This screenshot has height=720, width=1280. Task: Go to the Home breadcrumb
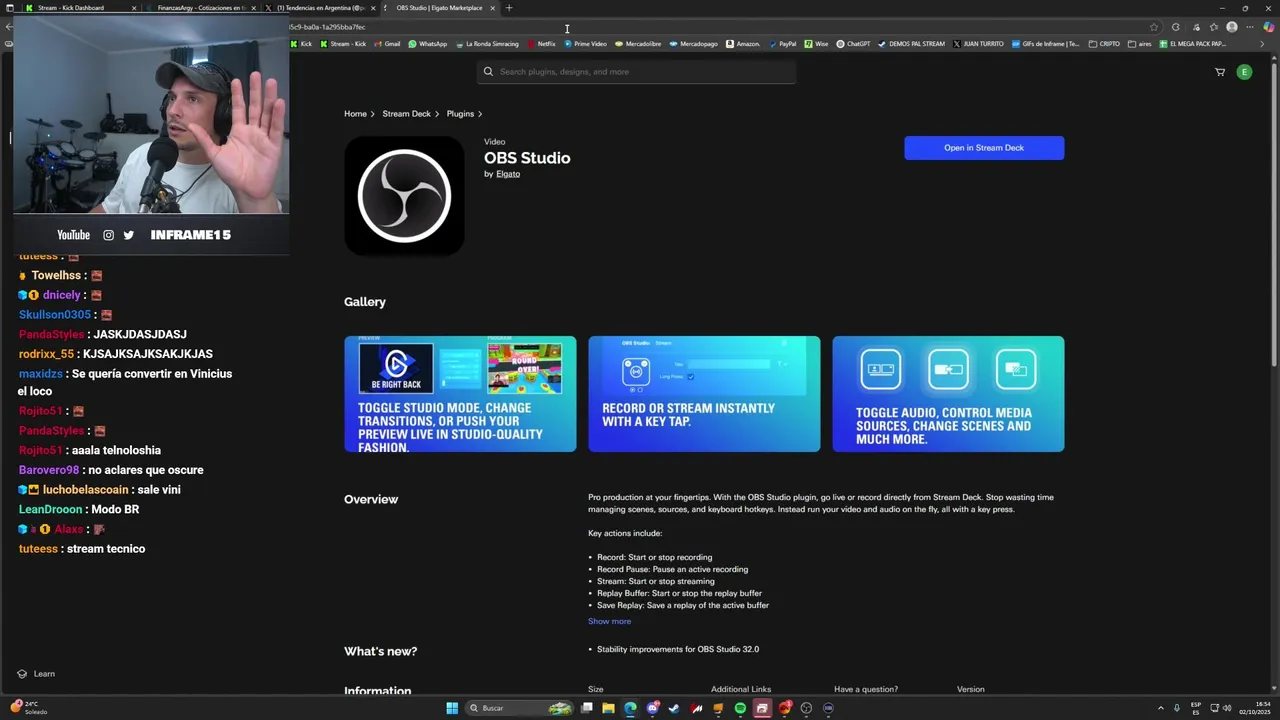point(355,114)
